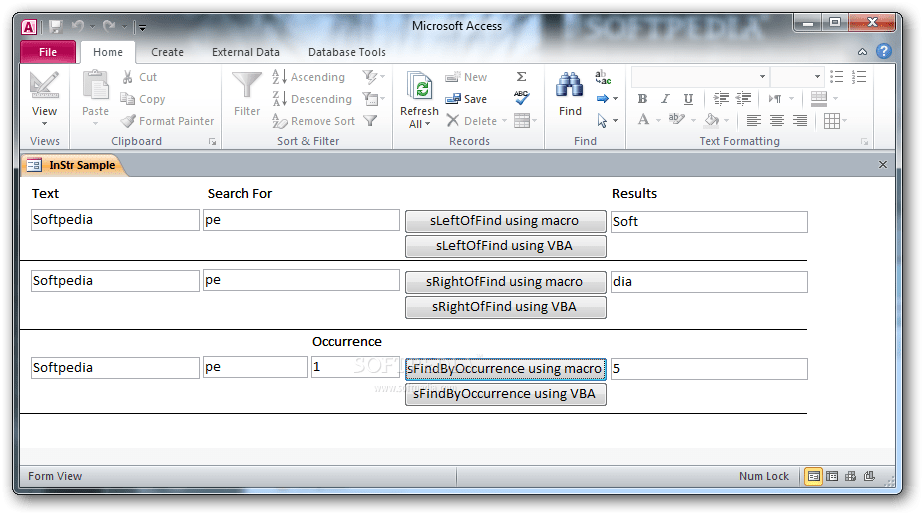Click the Totals sigma icon
The image size is (923, 515).
pyautogui.click(x=522, y=77)
